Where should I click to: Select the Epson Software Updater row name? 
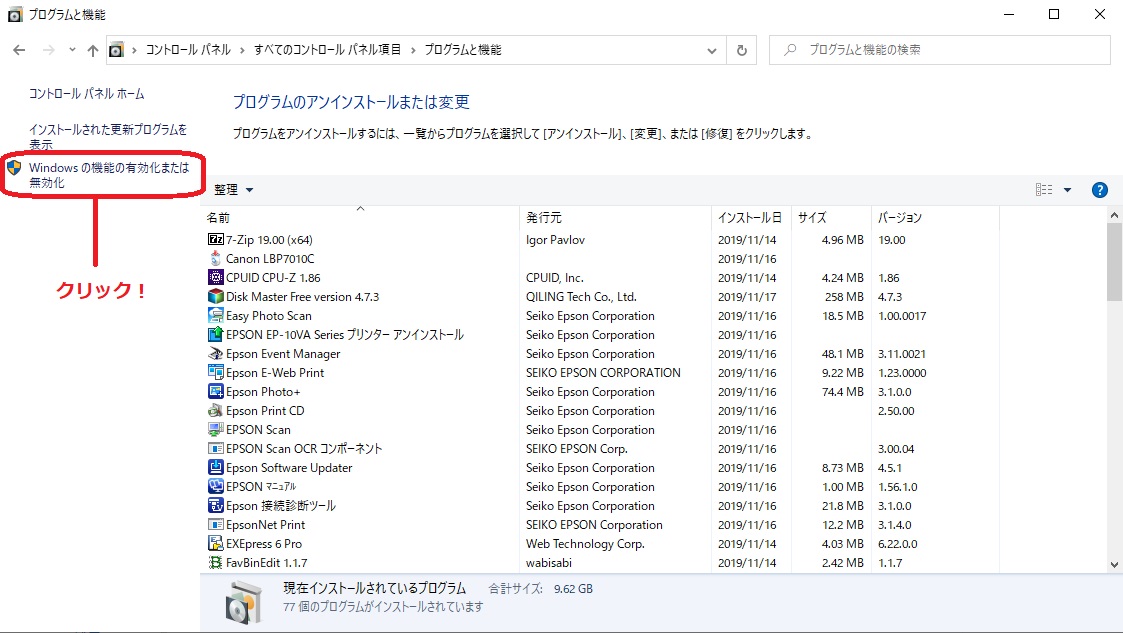coord(289,468)
